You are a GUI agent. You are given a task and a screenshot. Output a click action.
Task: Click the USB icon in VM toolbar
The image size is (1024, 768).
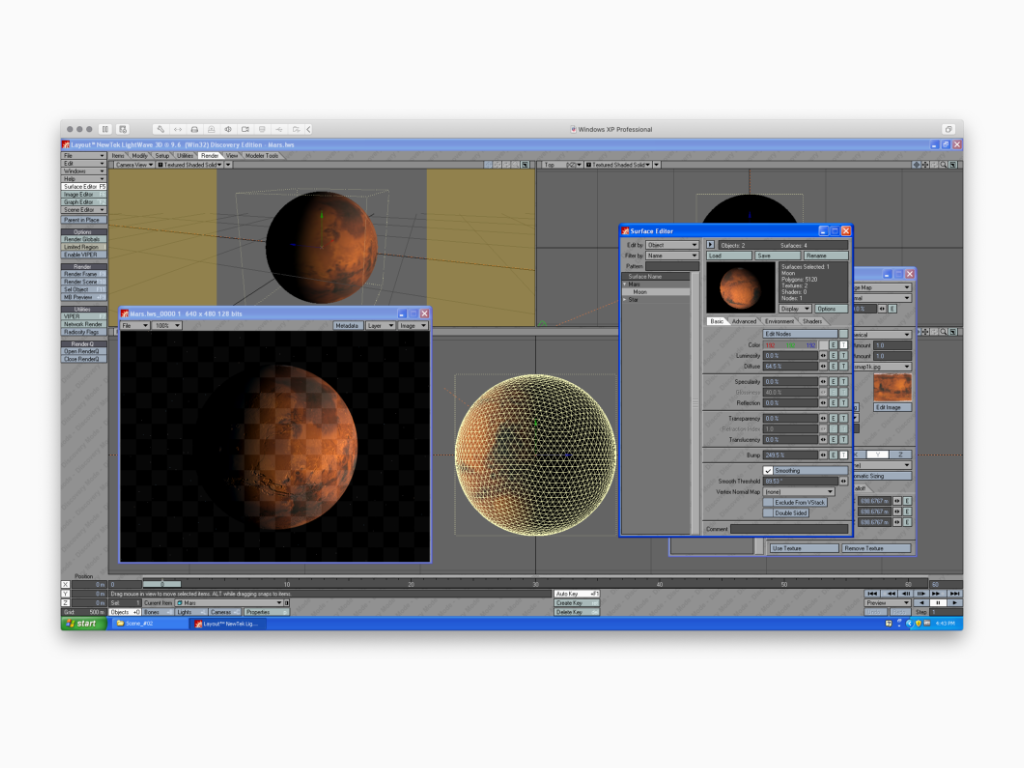(x=279, y=129)
